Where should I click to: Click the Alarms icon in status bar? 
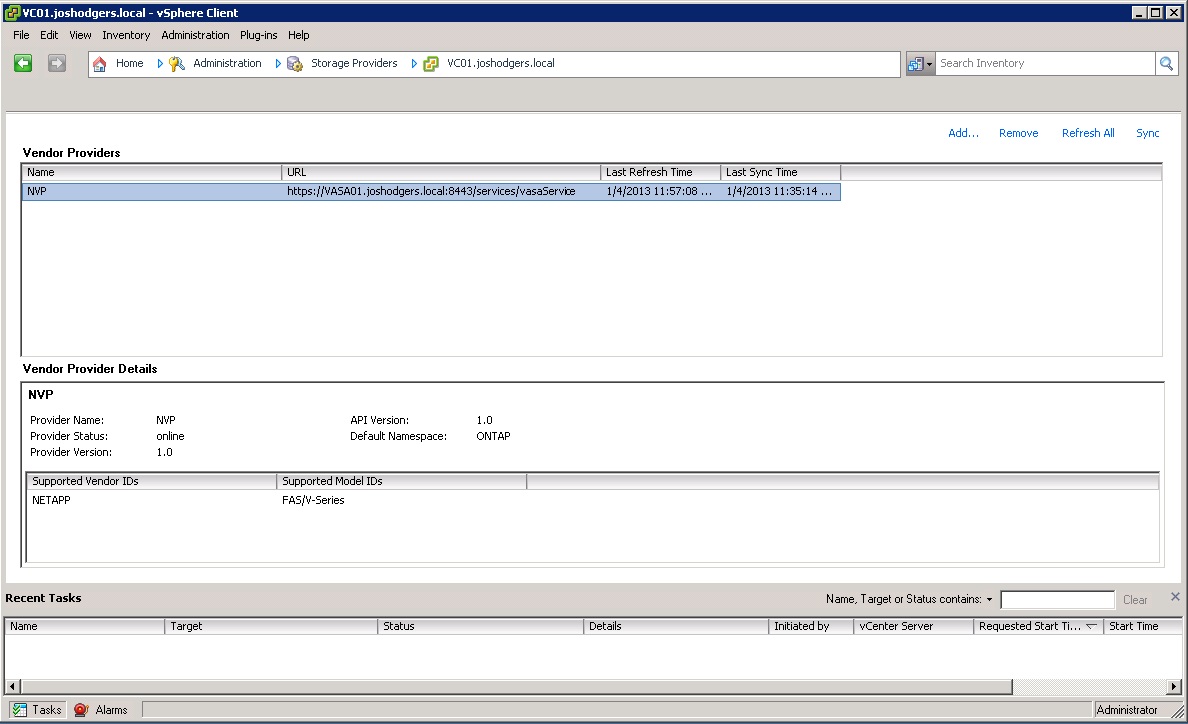81,710
